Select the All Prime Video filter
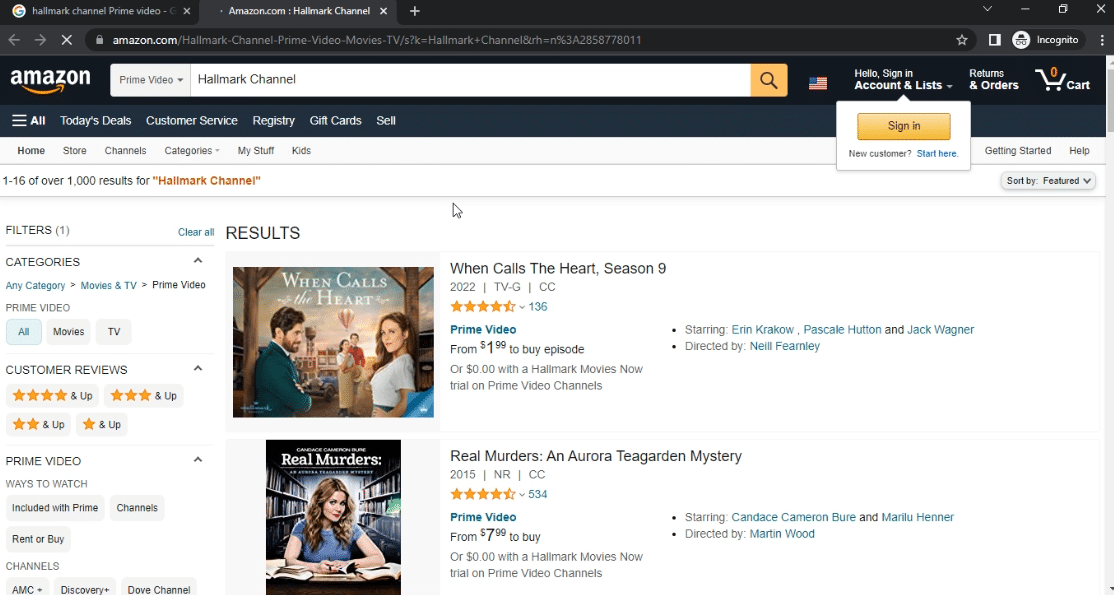This screenshot has height=595, width=1114. pos(23,332)
